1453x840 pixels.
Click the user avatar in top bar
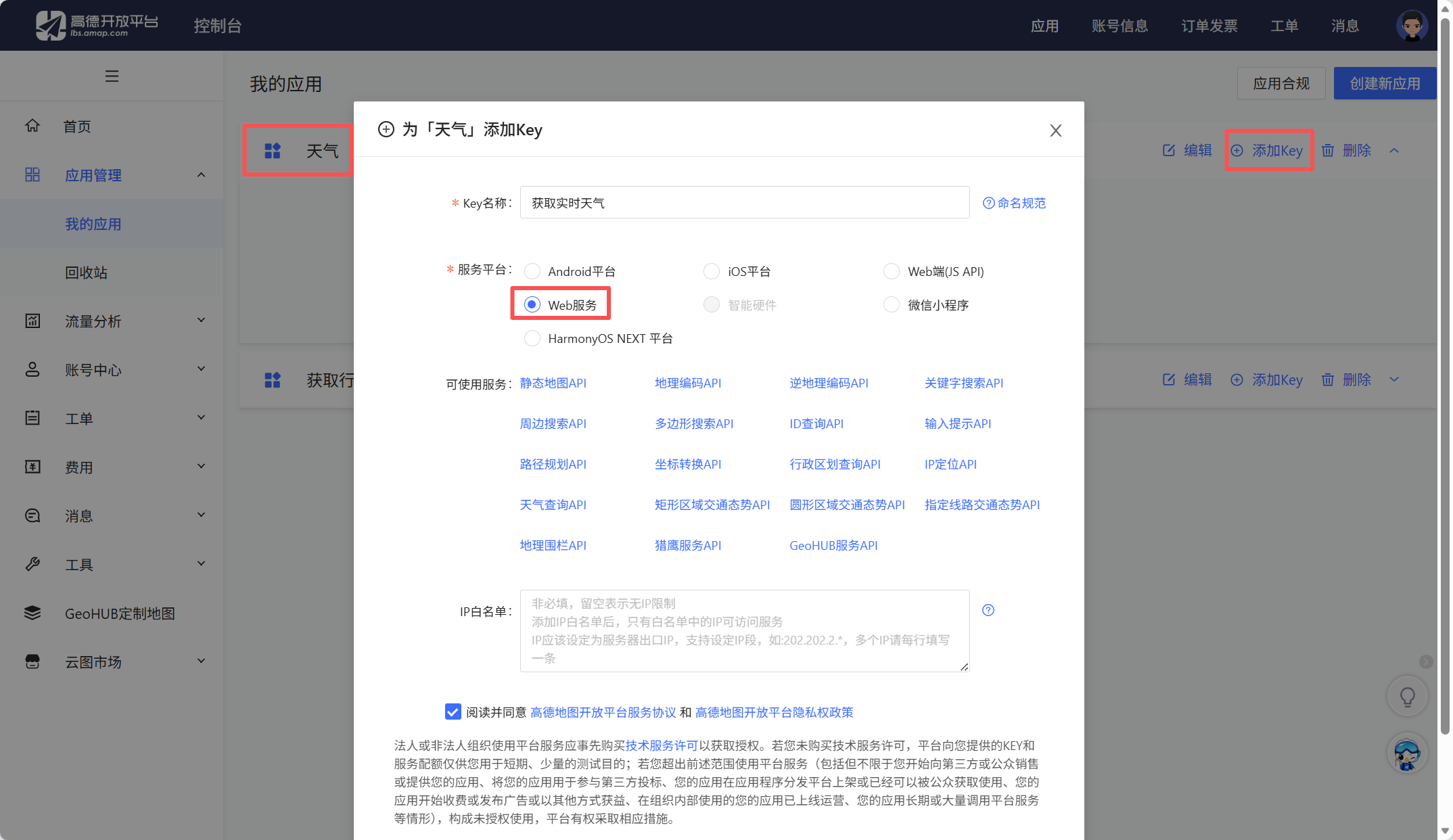coord(1412,26)
